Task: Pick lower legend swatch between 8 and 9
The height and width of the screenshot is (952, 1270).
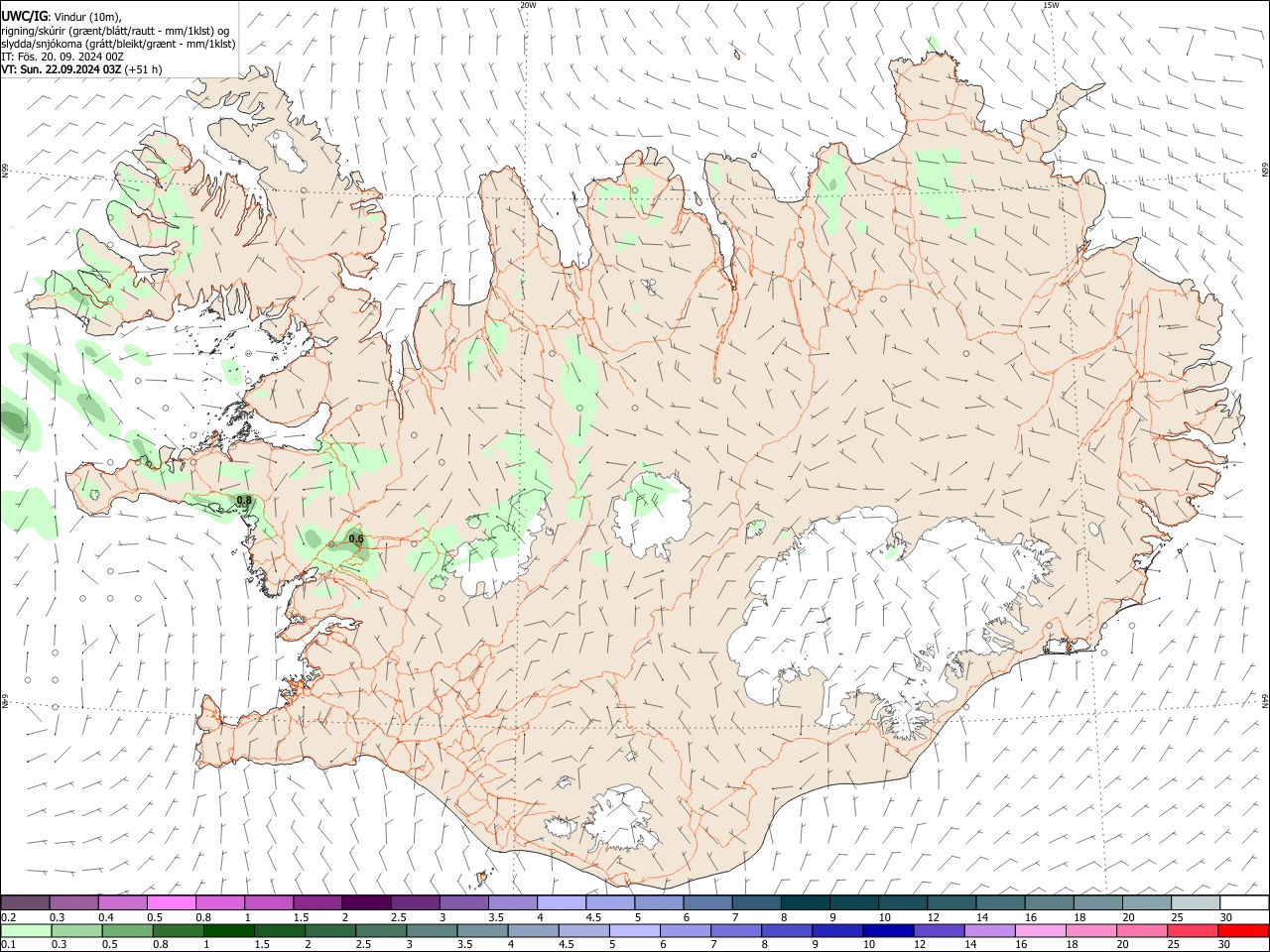Action: point(786,930)
